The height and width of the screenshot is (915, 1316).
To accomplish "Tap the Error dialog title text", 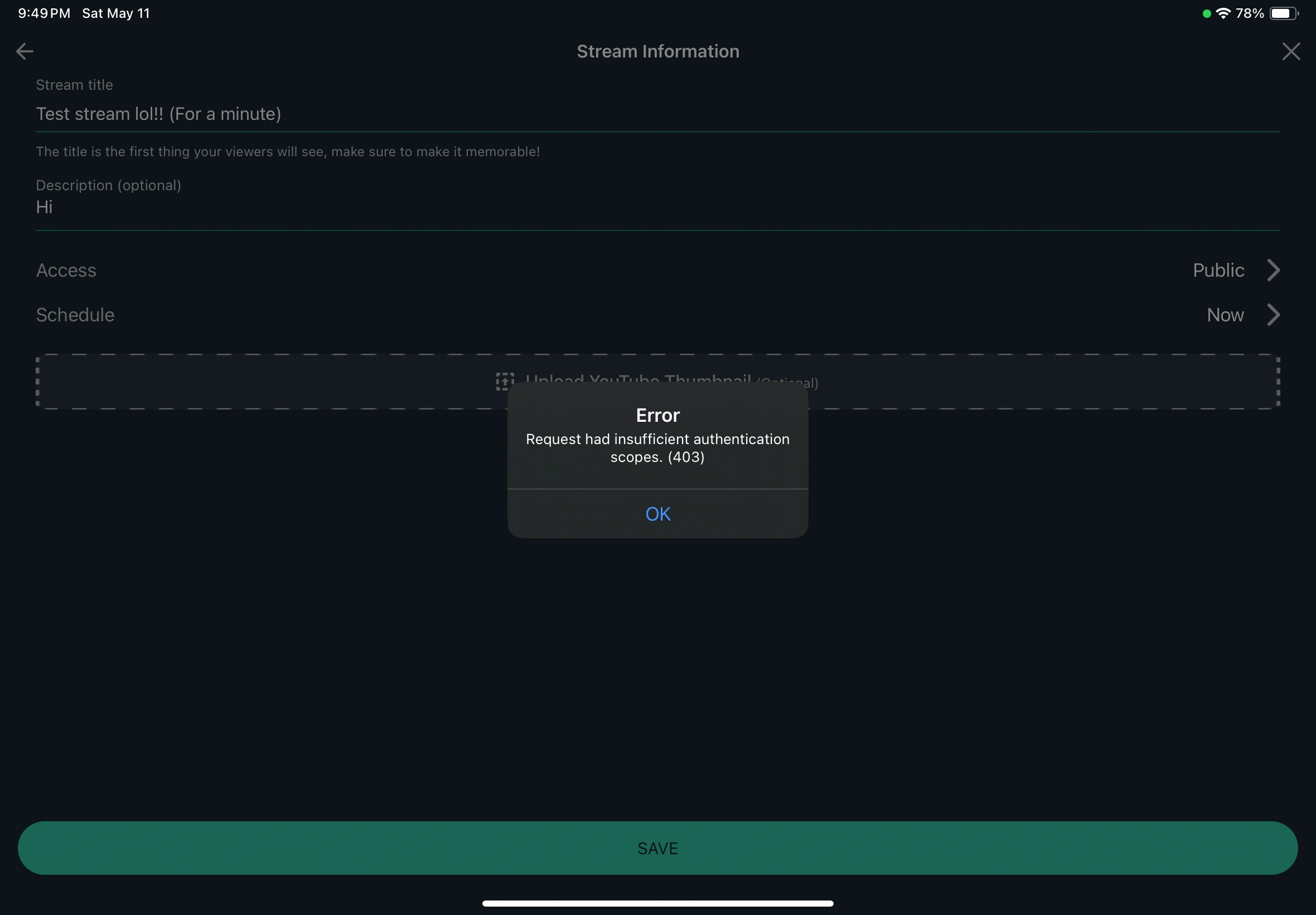I will click(657, 415).
